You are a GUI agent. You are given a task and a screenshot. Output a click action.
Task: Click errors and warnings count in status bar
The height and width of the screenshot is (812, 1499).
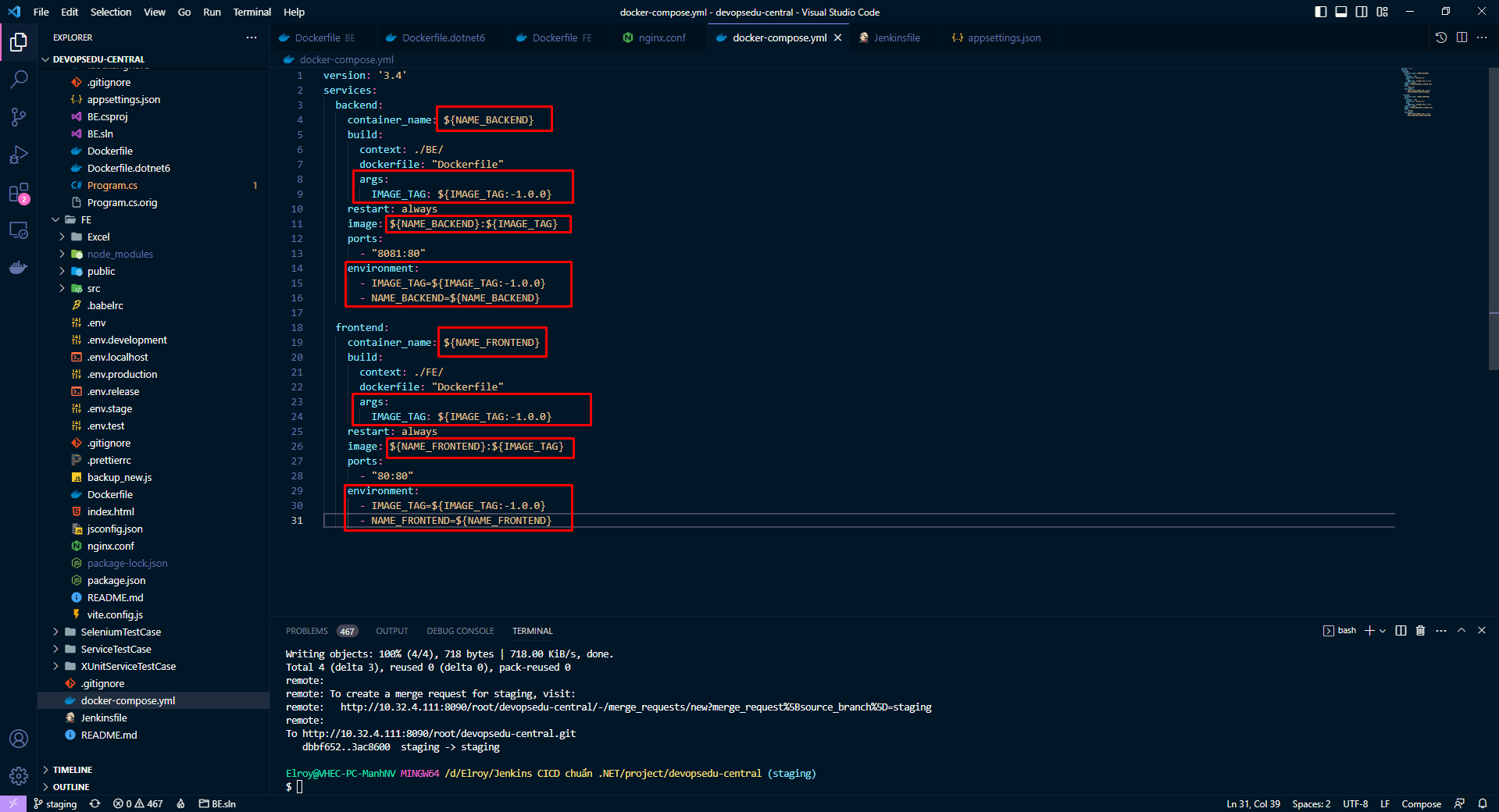click(138, 803)
